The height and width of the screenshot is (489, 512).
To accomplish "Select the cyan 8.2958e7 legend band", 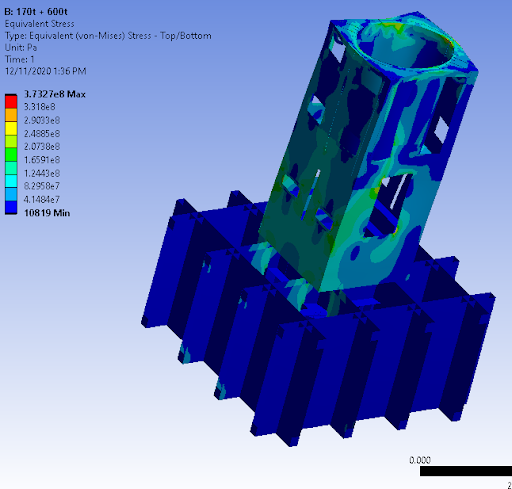I will pos(11,181).
